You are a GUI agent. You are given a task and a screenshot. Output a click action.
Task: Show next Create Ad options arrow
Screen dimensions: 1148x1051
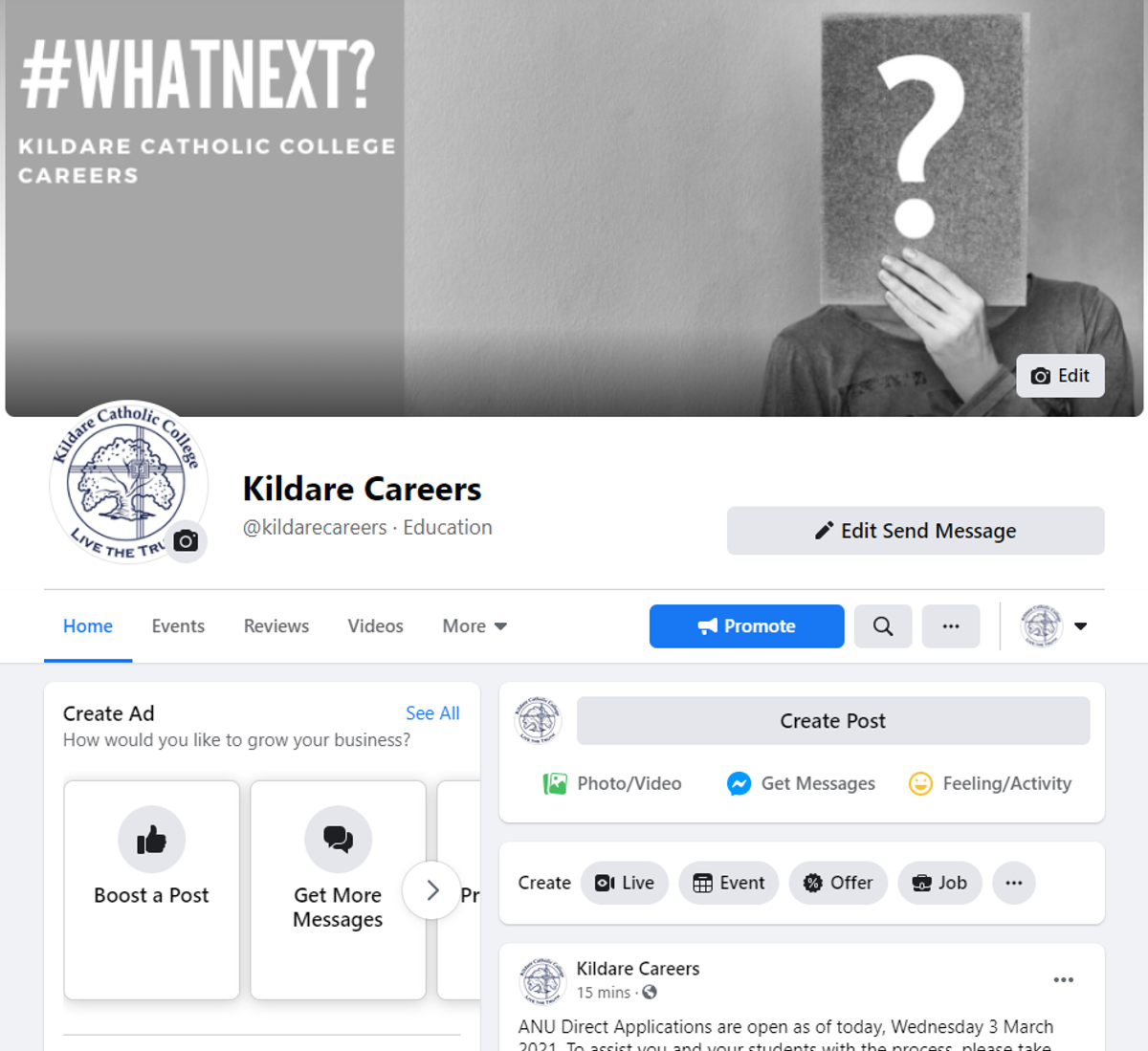point(431,890)
